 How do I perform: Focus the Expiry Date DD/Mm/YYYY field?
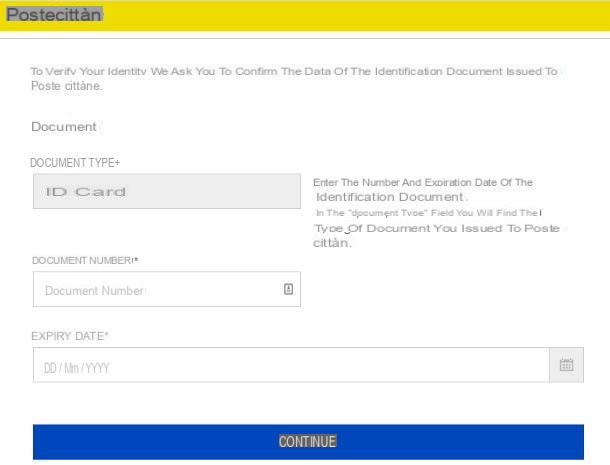tap(291, 365)
